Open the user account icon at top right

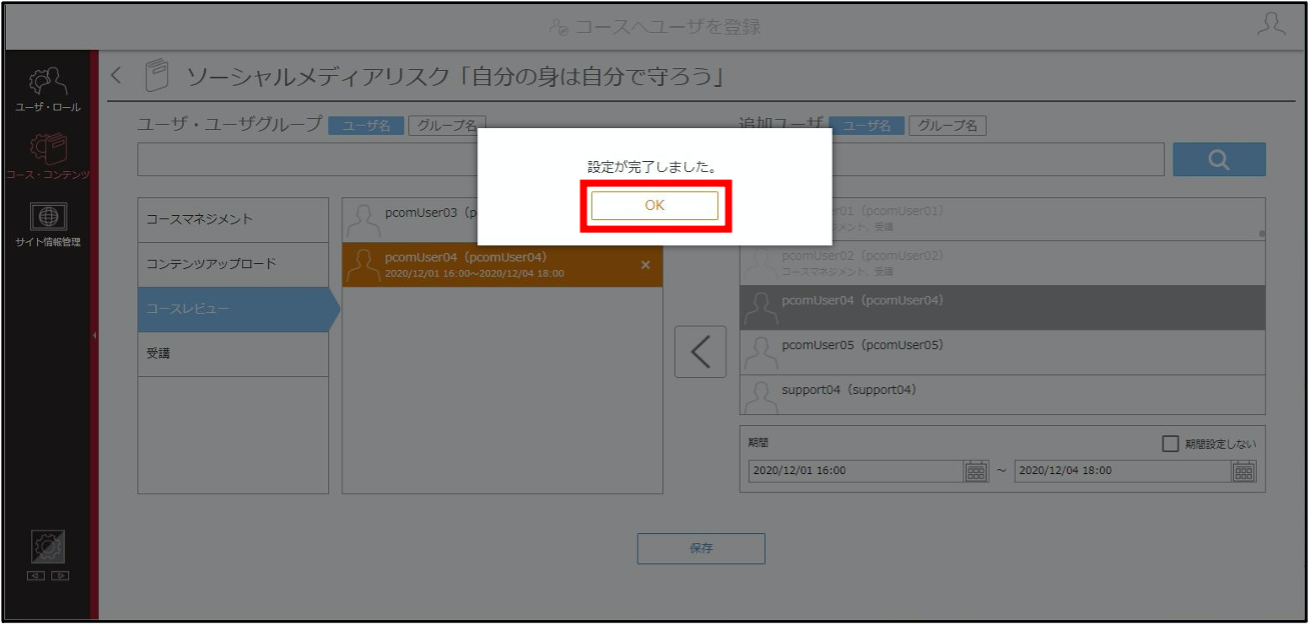pyautogui.click(x=1271, y=25)
